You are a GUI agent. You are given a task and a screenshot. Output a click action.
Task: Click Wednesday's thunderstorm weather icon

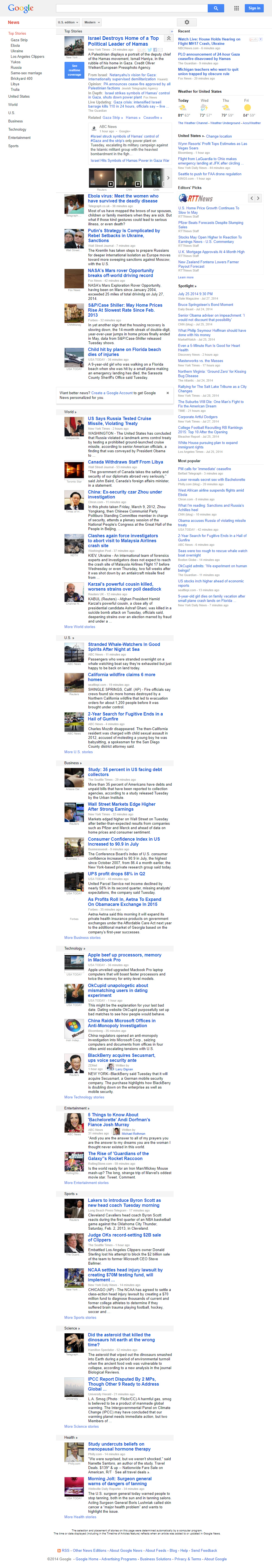(x=204, y=108)
